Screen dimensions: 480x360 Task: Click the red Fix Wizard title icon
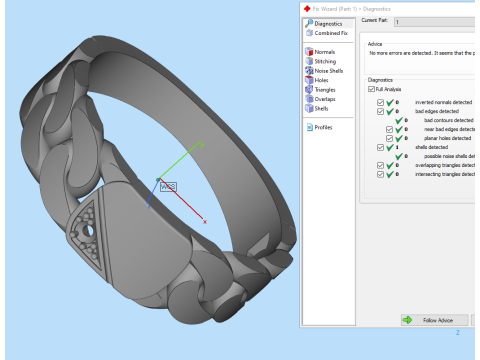[307, 9]
